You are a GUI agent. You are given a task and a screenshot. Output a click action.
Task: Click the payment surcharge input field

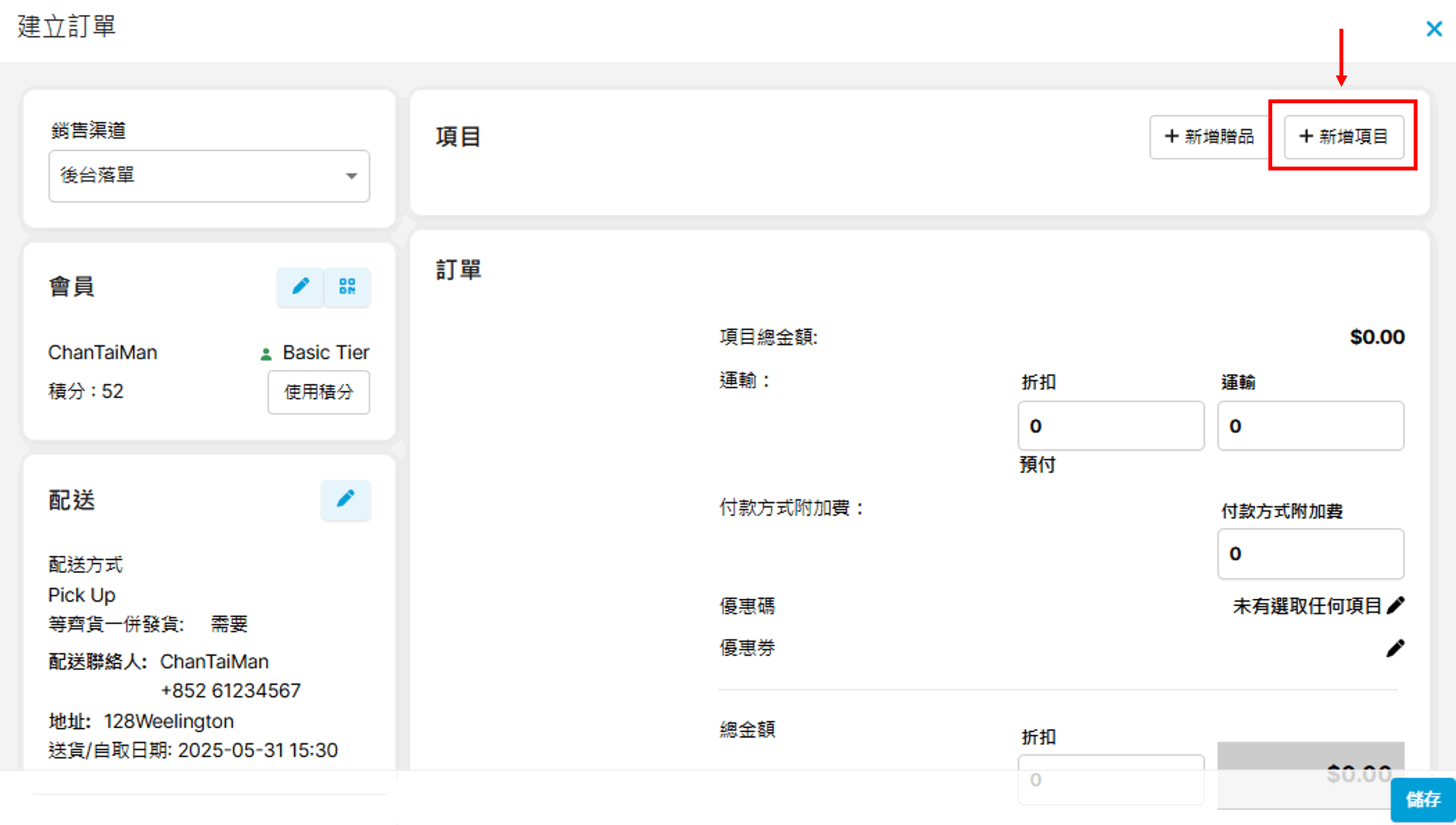pos(1310,554)
